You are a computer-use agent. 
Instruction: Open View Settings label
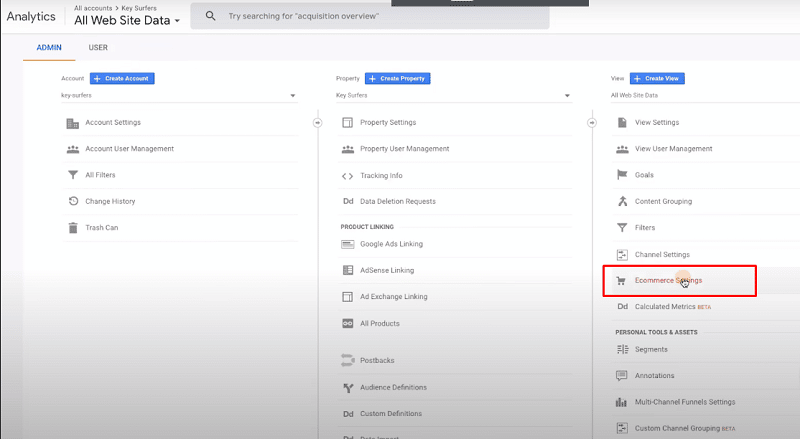pyautogui.click(x=657, y=123)
